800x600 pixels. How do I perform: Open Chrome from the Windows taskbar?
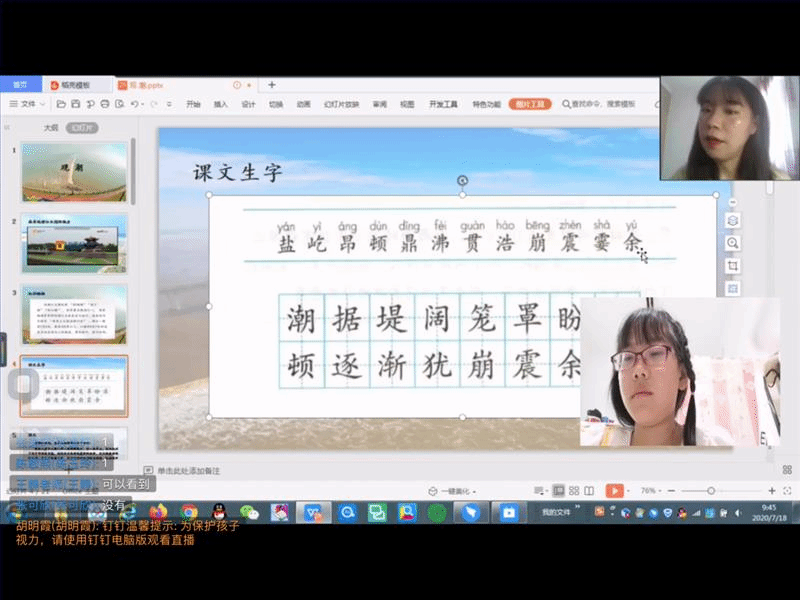[x=189, y=512]
